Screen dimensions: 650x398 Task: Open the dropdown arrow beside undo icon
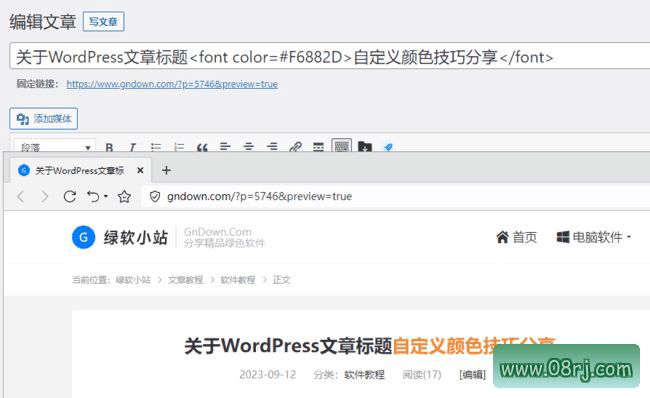pos(106,196)
